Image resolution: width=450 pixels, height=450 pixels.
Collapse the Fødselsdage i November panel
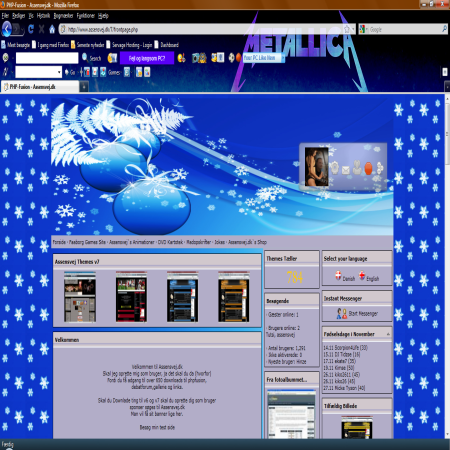[x=388, y=334]
